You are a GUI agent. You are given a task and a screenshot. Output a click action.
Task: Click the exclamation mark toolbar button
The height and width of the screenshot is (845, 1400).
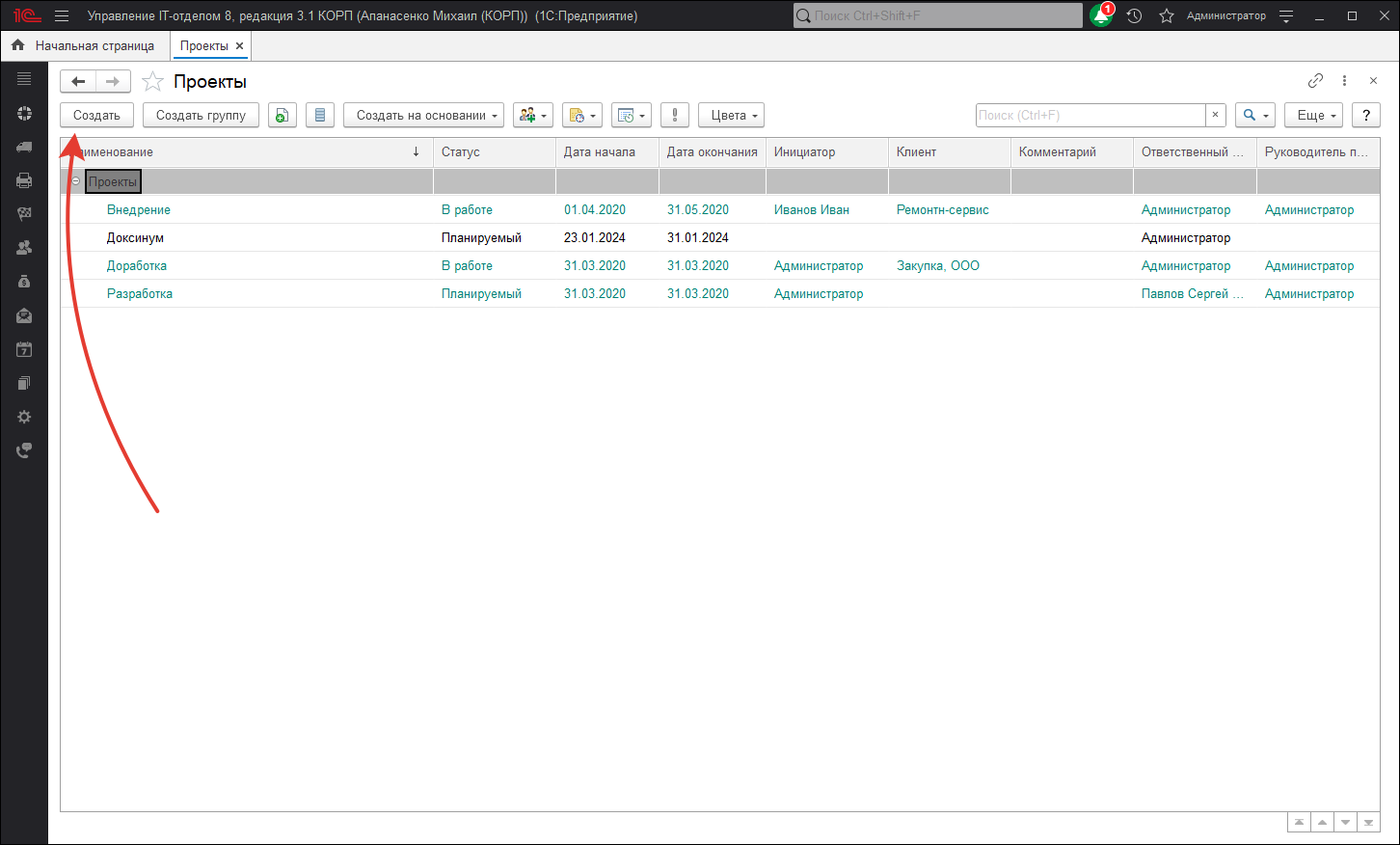[x=675, y=116]
